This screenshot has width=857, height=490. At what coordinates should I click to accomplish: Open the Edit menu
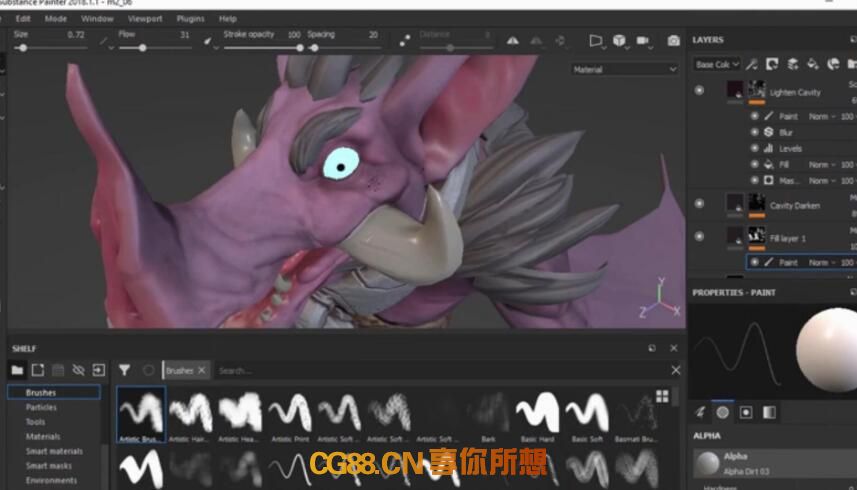(23, 19)
